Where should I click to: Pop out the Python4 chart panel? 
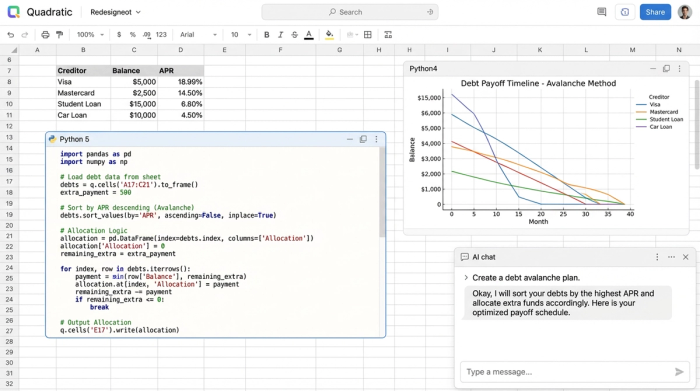(x=666, y=69)
